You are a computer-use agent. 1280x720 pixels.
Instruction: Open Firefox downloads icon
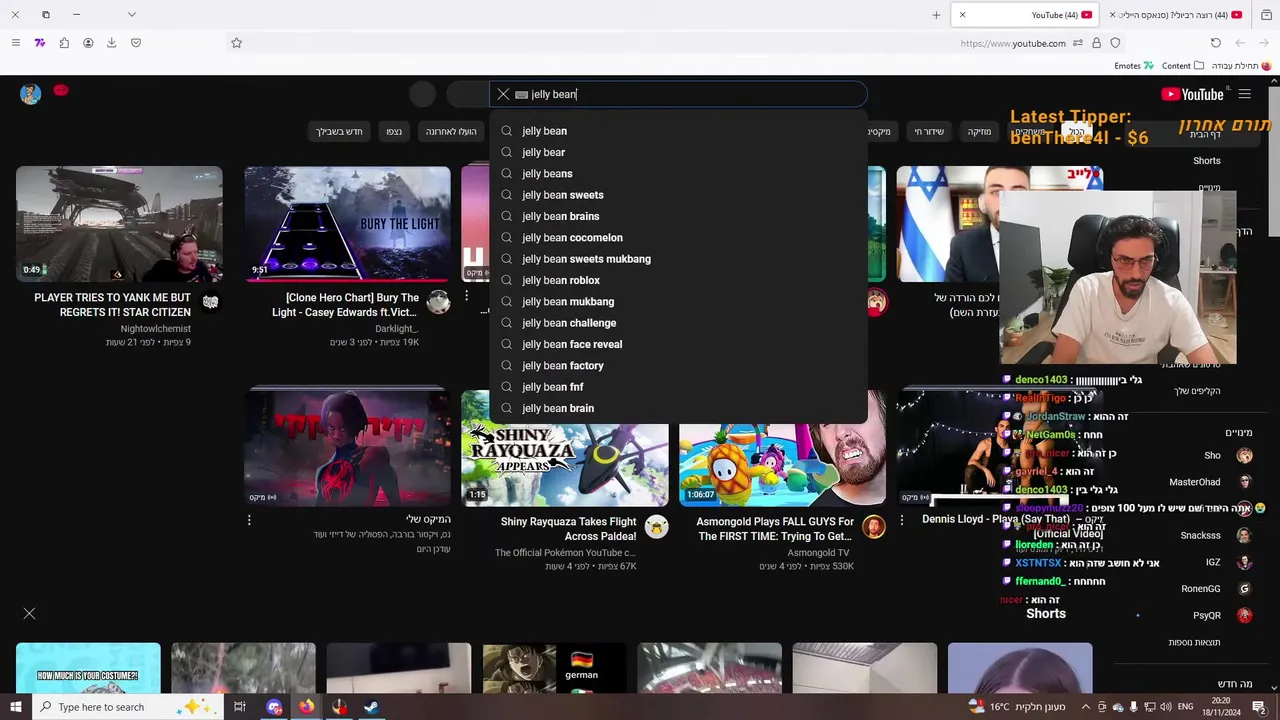pyautogui.click(x=112, y=43)
